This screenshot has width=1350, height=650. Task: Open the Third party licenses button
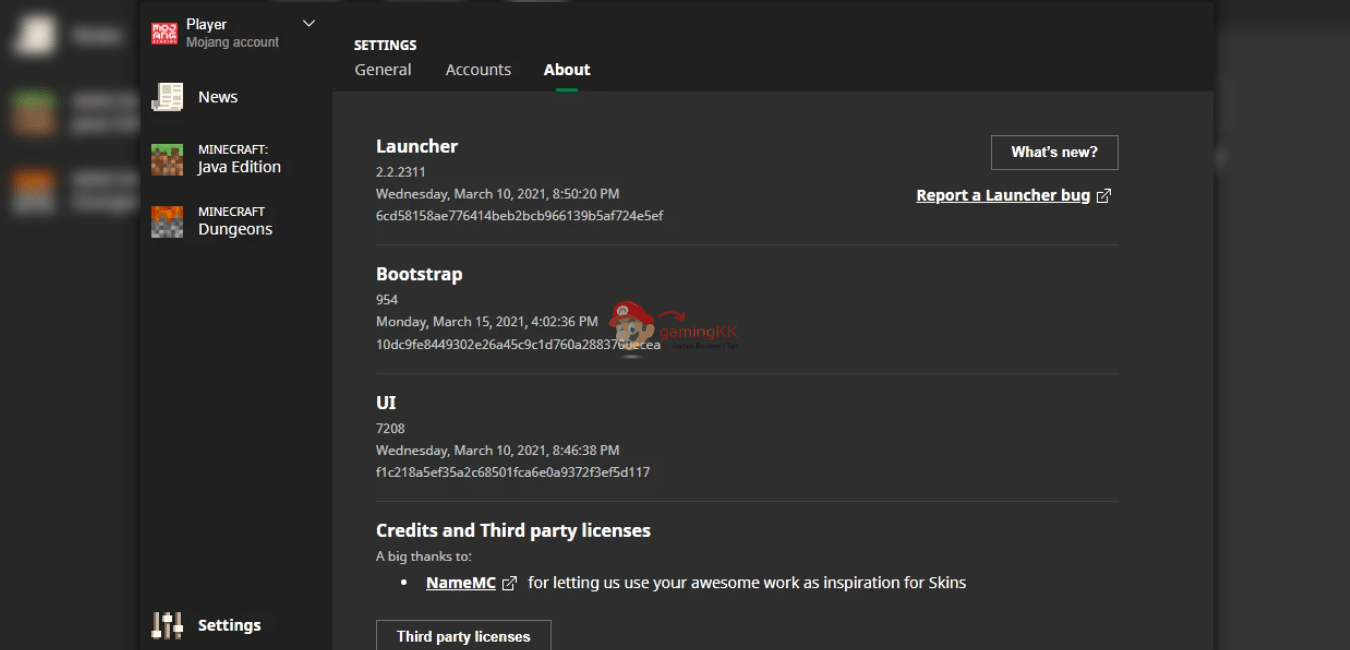(463, 636)
